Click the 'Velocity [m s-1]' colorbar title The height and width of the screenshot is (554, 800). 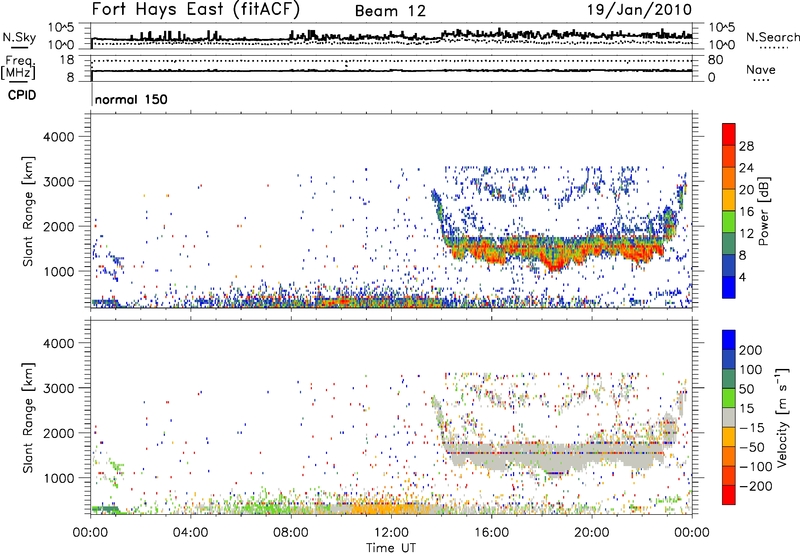tap(782, 417)
